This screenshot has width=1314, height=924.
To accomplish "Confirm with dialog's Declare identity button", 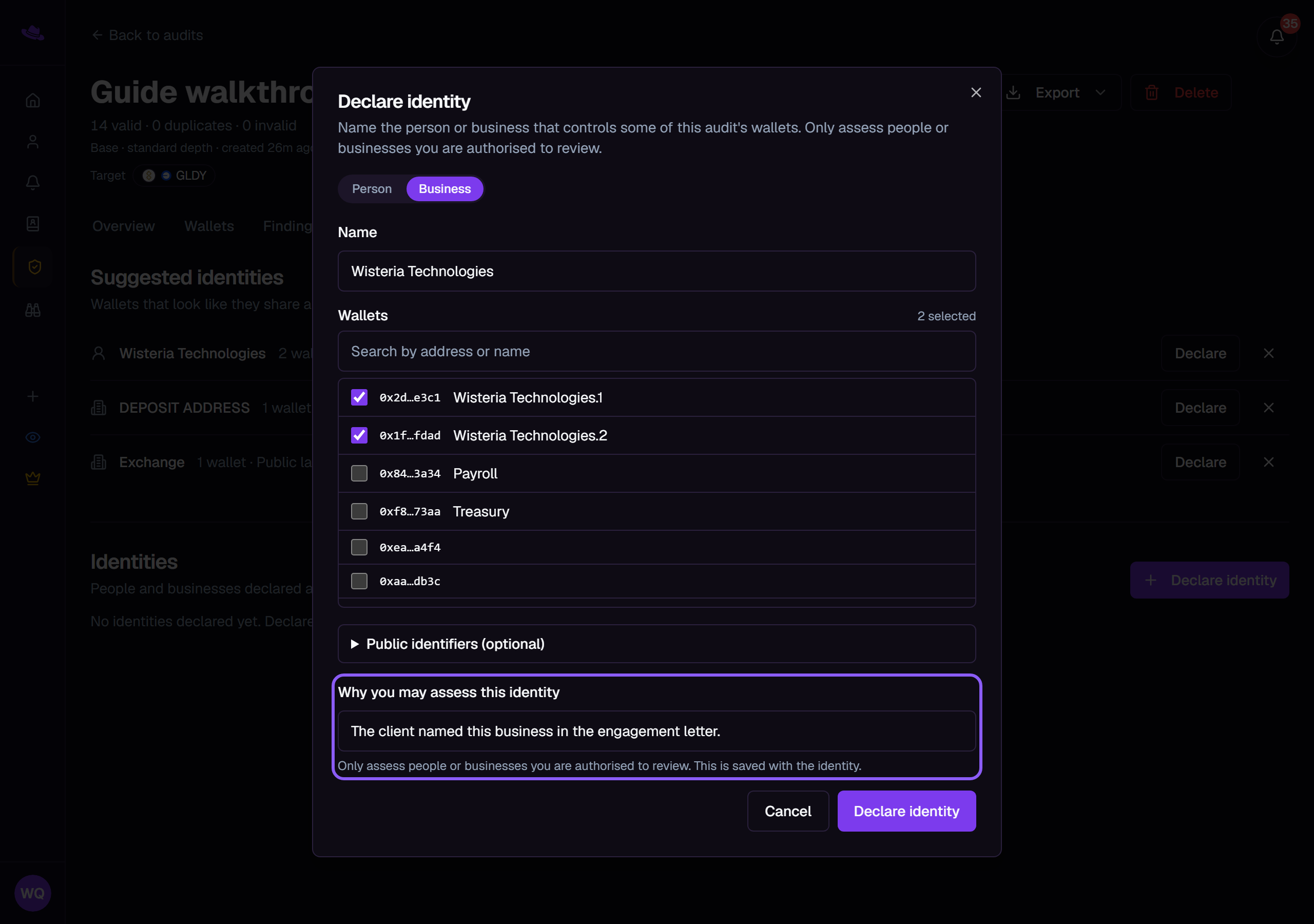I will (906, 811).
